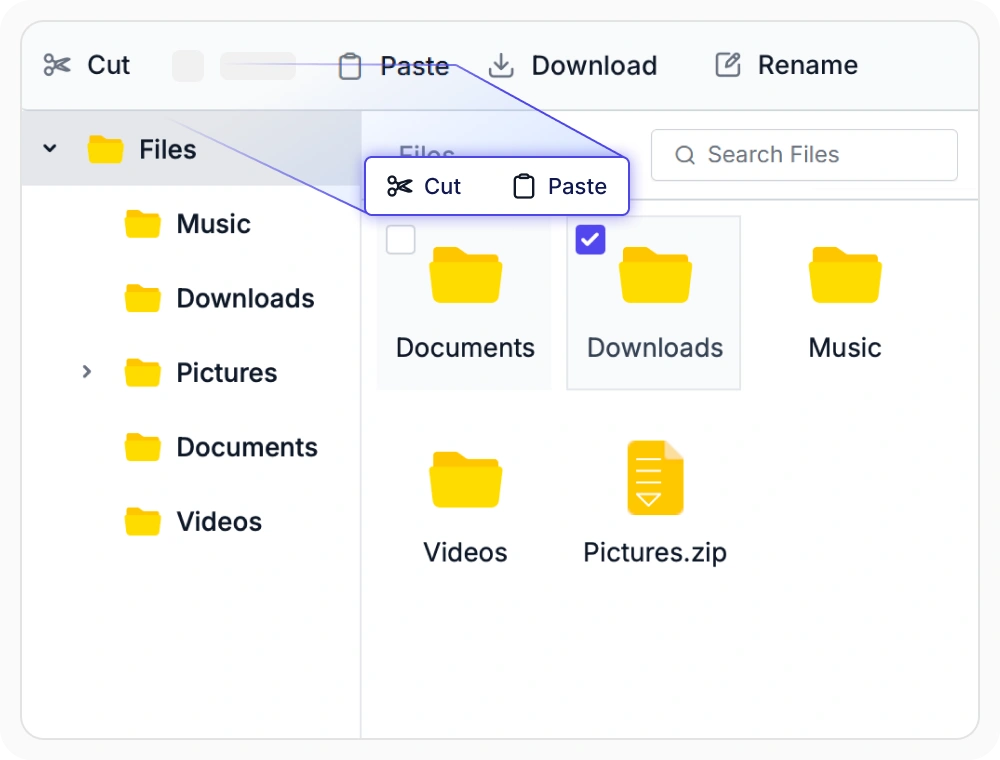Image resolution: width=1000 pixels, height=760 pixels.
Task: Click the Videos folder icon in the sidebar
Action: point(143,522)
